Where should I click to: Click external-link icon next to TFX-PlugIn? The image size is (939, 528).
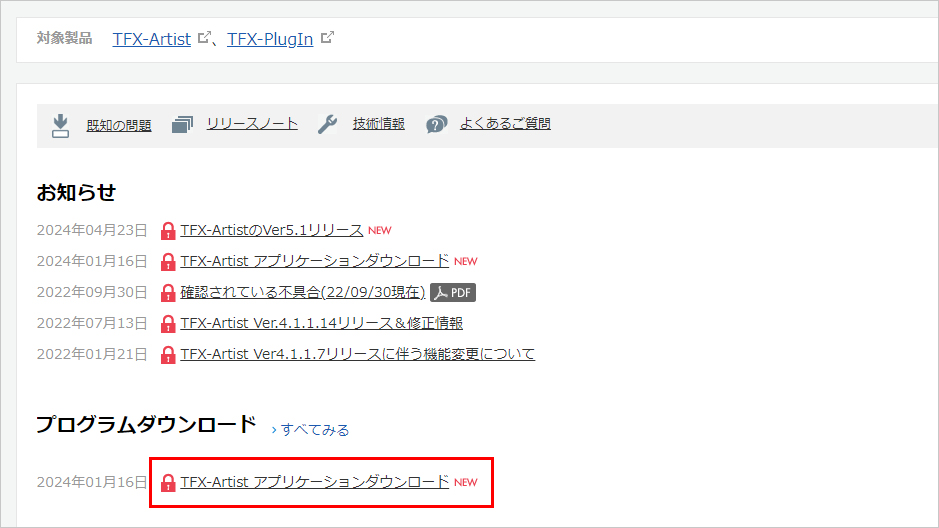point(327,38)
